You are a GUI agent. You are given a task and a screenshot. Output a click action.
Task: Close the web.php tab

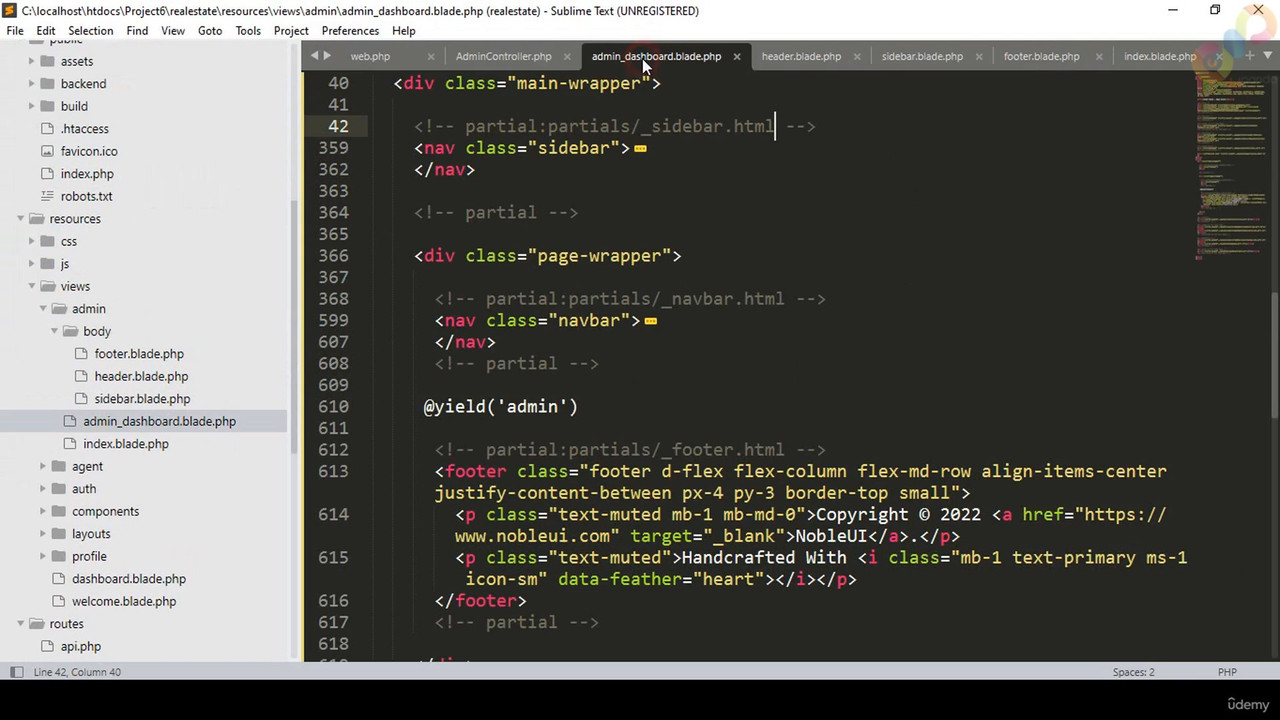(x=431, y=57)
